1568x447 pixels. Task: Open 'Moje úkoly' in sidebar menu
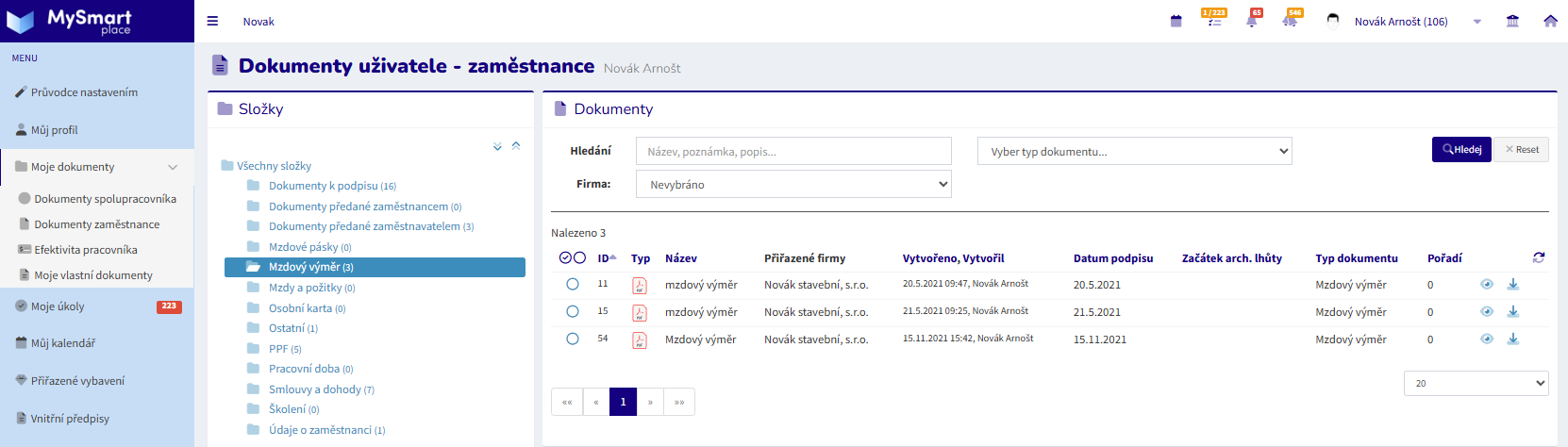point(58,306)
